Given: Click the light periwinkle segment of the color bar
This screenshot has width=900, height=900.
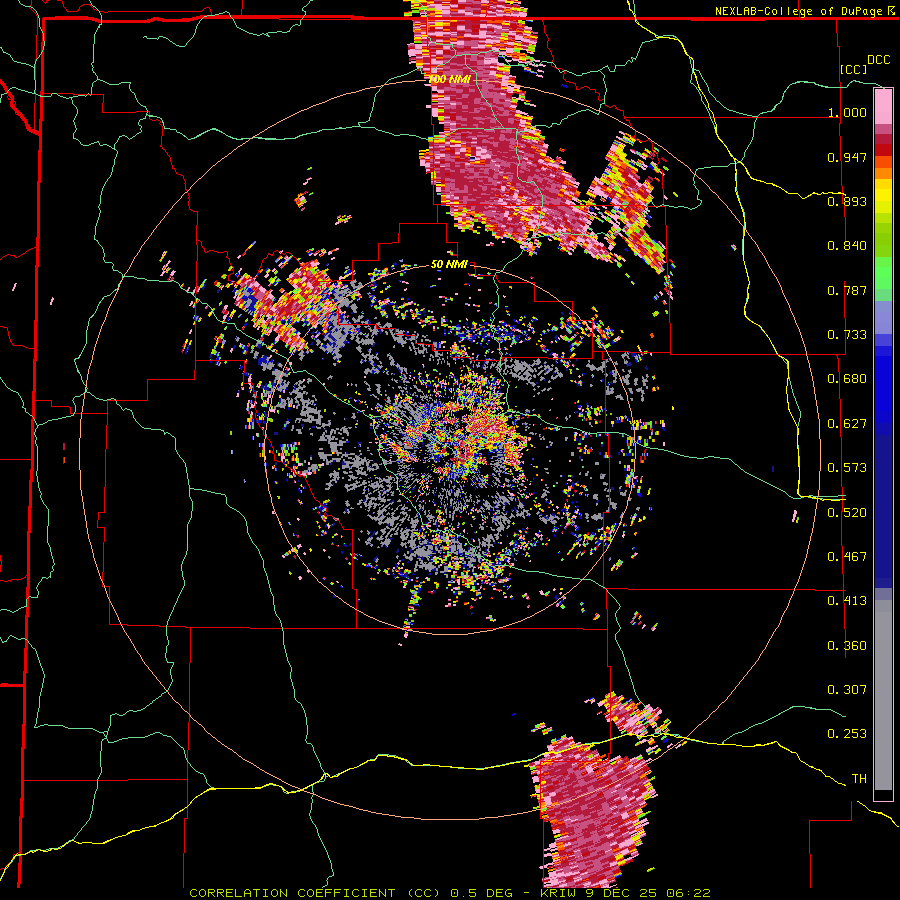Looking at the screenshot, I should [883, 317].
